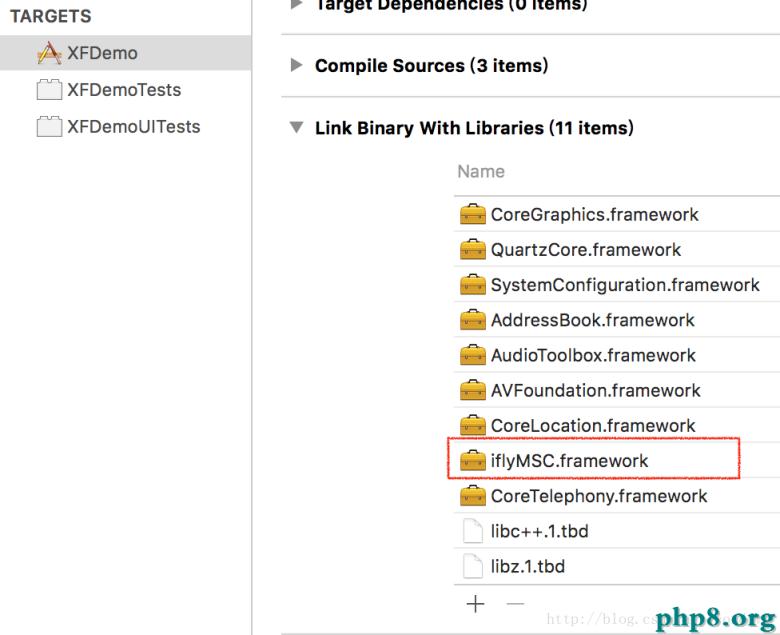The image size is (780, 635).
Task: Click the libc++.1.tbd file icon
Action: click(x=473, y=531)
